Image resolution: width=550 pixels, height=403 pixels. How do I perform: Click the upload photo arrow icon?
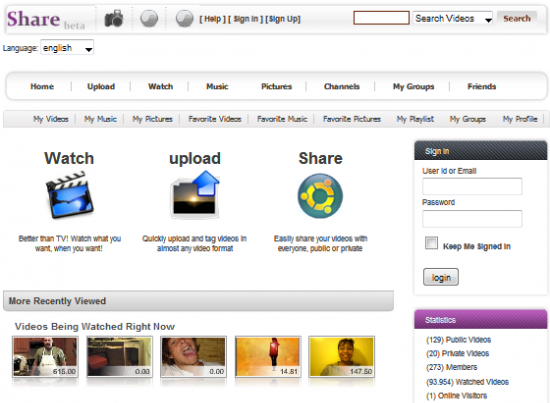pos(195,195)
